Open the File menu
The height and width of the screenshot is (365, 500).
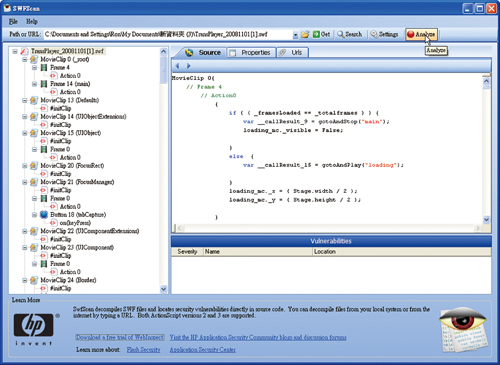point(13,22)
